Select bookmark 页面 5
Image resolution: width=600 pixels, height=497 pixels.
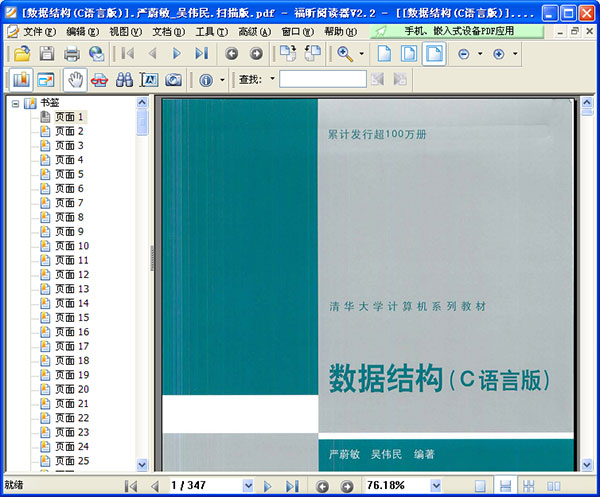coord(69,174)
